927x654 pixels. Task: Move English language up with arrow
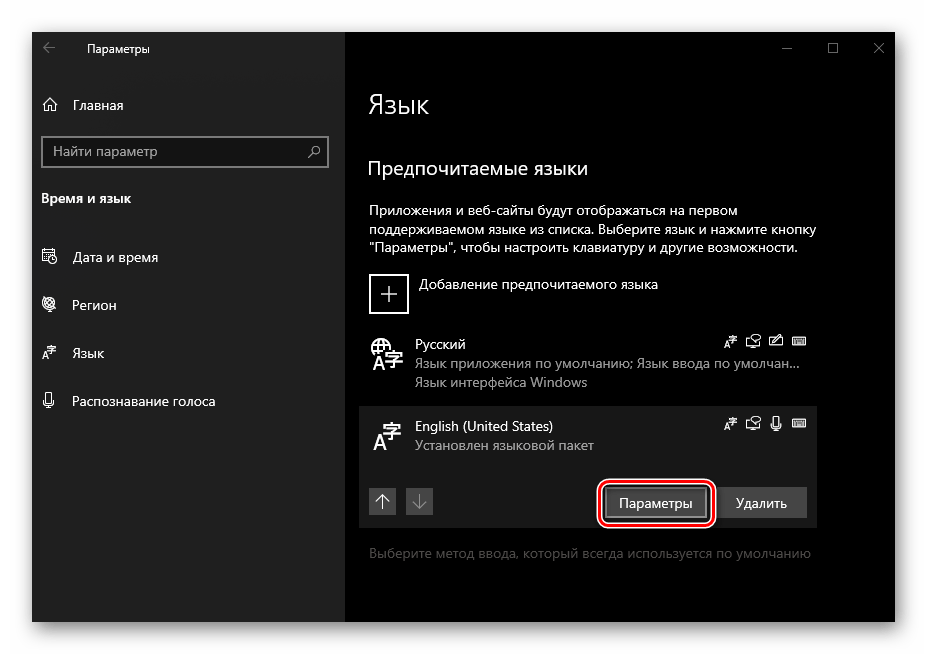[x=383, y=503]
